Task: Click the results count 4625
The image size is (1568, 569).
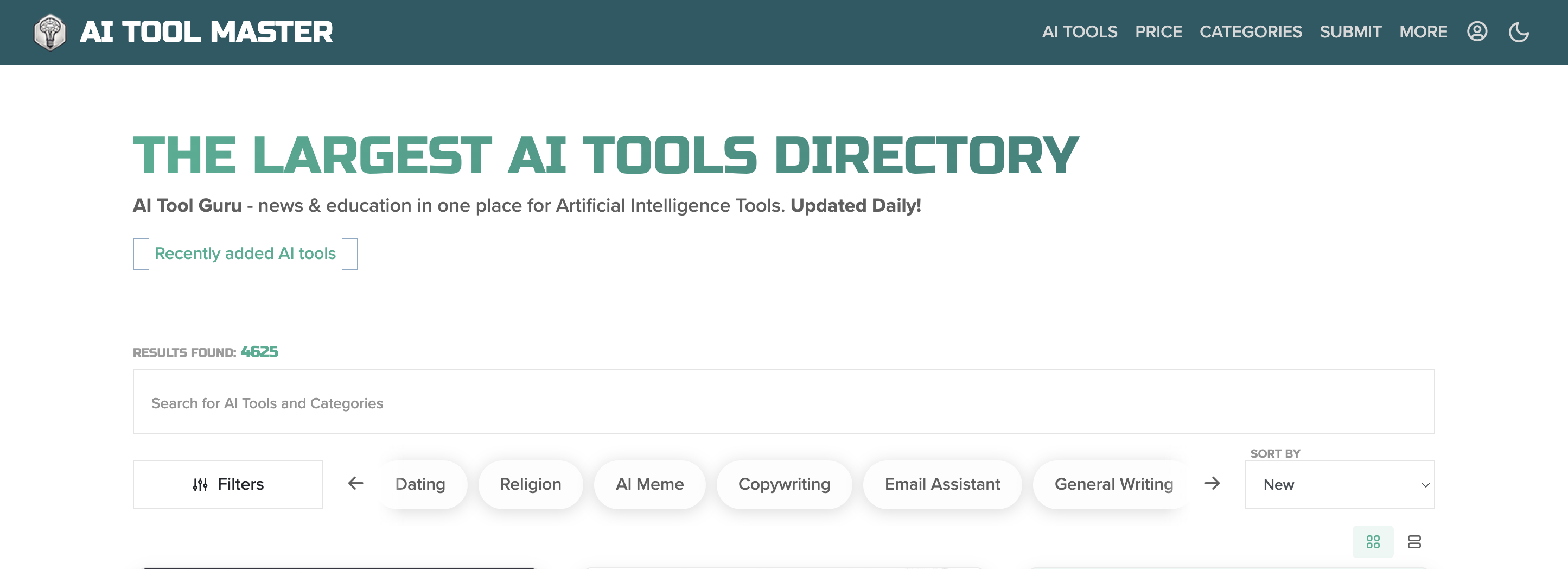Action: 259,351
